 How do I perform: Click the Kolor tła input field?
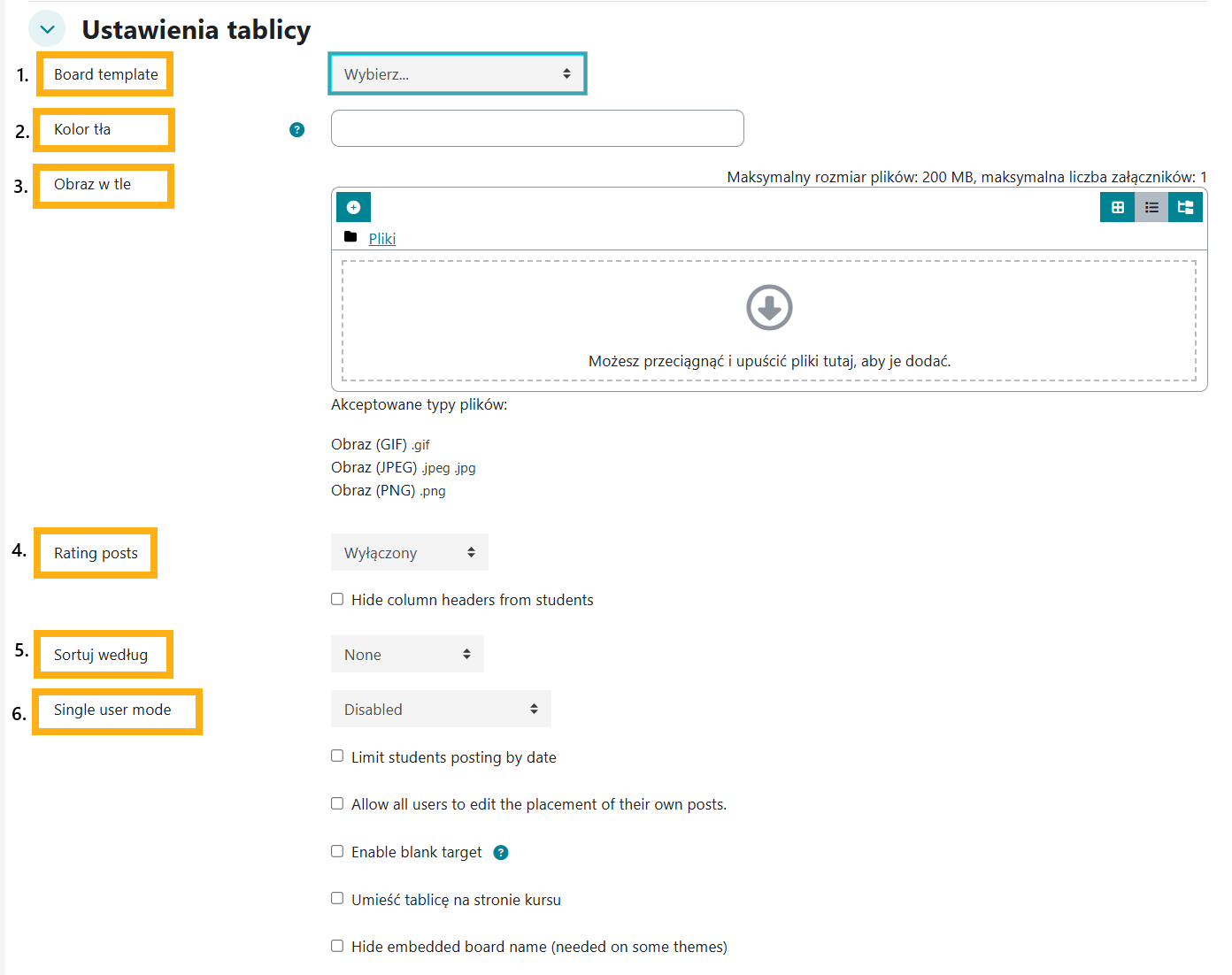pos(537,129)
